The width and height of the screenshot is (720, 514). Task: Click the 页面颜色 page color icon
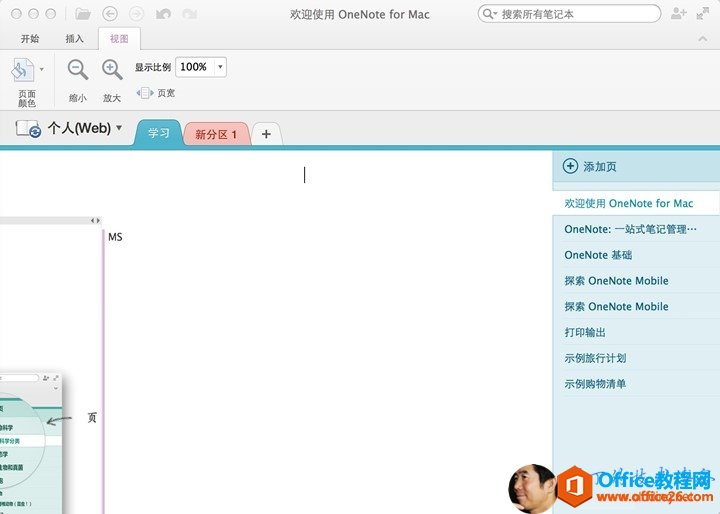23,71
